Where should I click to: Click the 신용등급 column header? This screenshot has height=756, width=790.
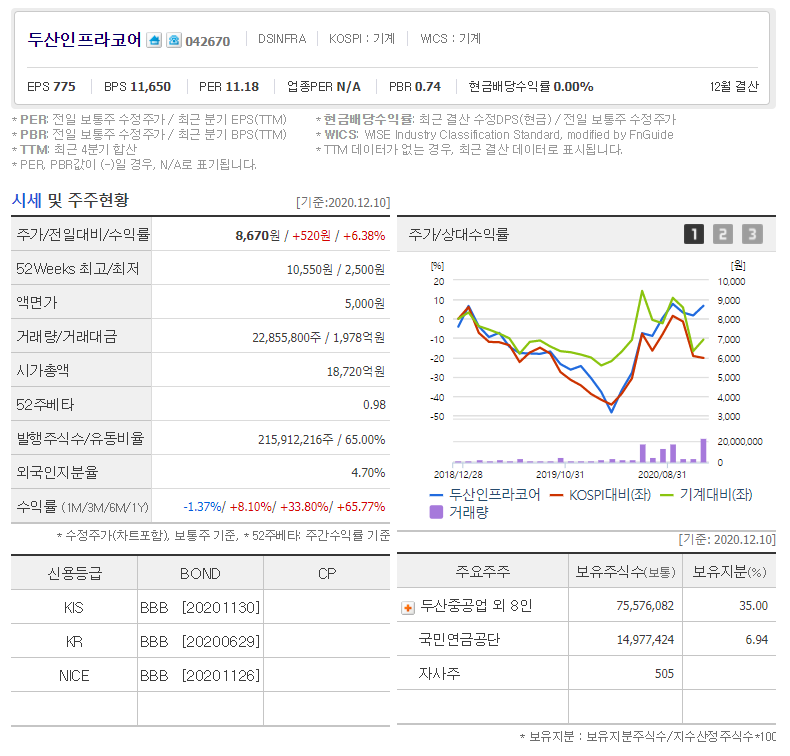tap(75, 573)
